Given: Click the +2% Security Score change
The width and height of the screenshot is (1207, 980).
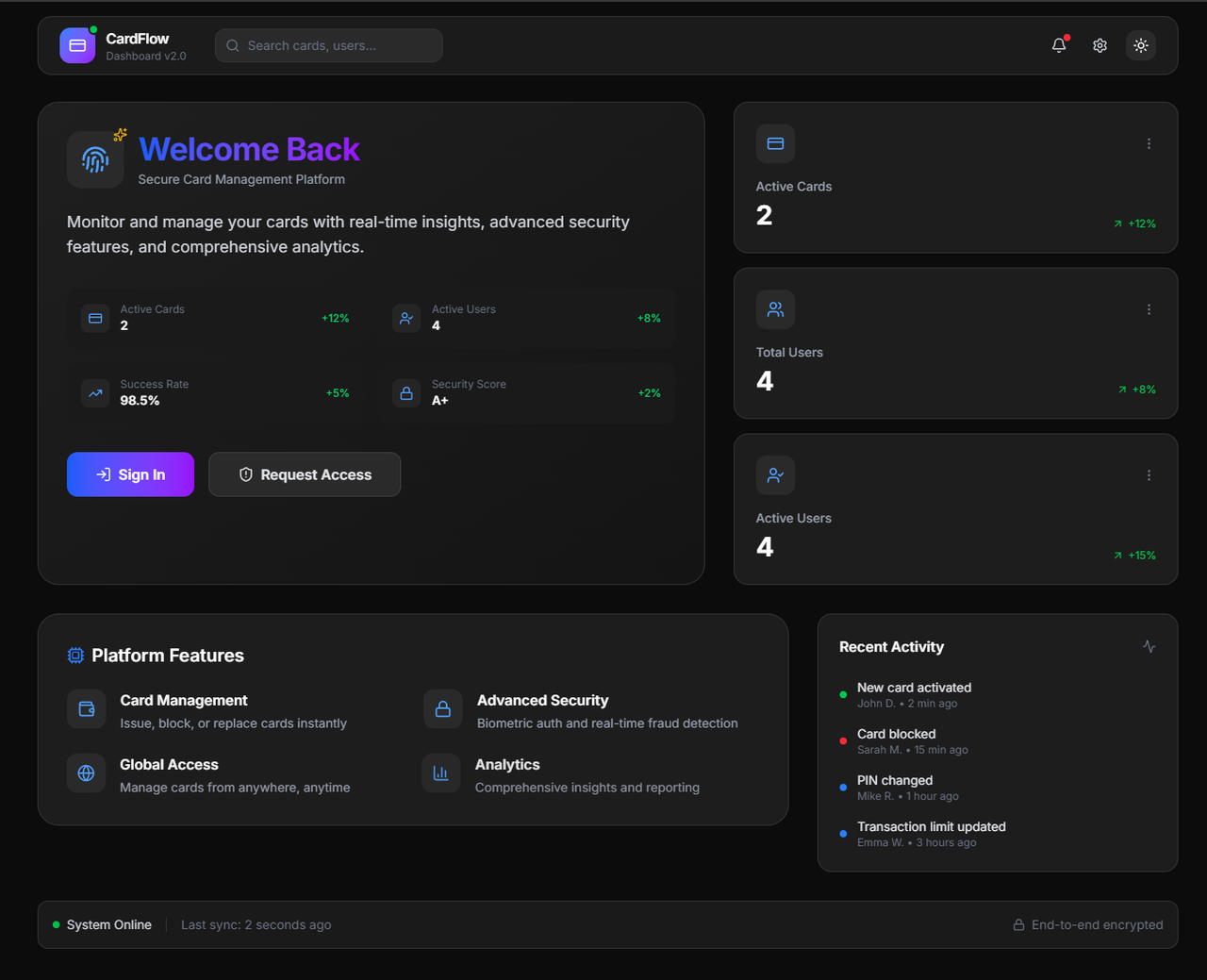Looking at the screenshot, I should (649, 393).
